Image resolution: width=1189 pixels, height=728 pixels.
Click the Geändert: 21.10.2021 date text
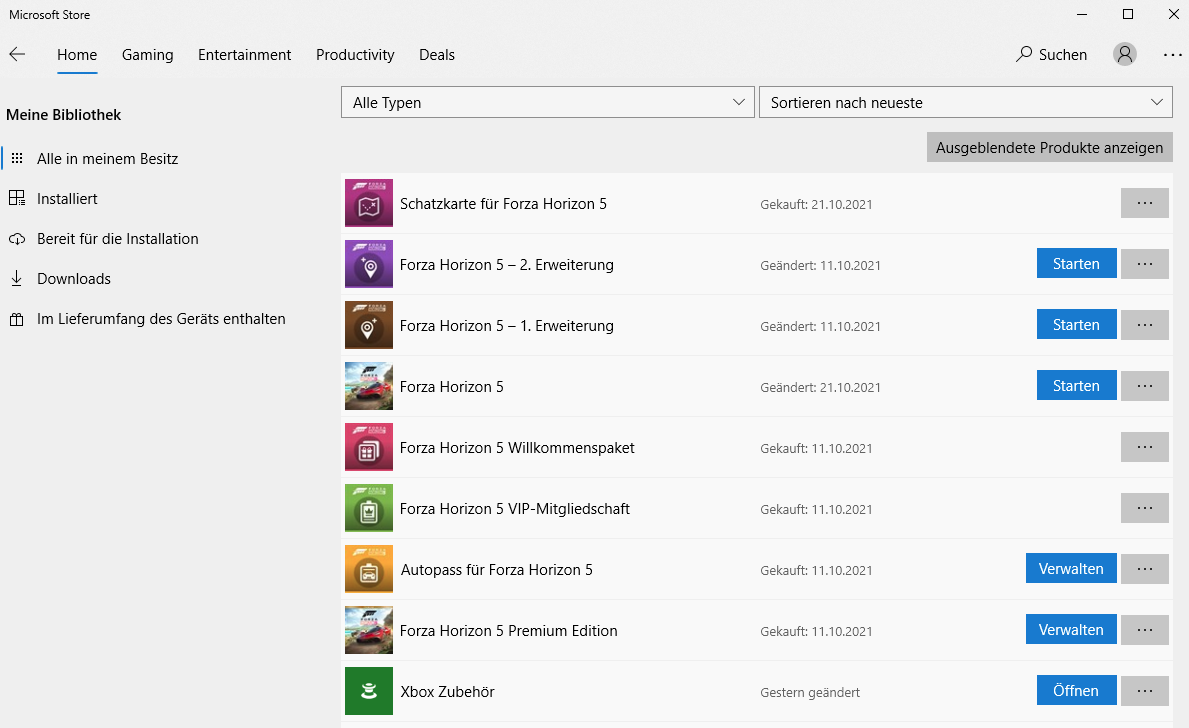820,388
